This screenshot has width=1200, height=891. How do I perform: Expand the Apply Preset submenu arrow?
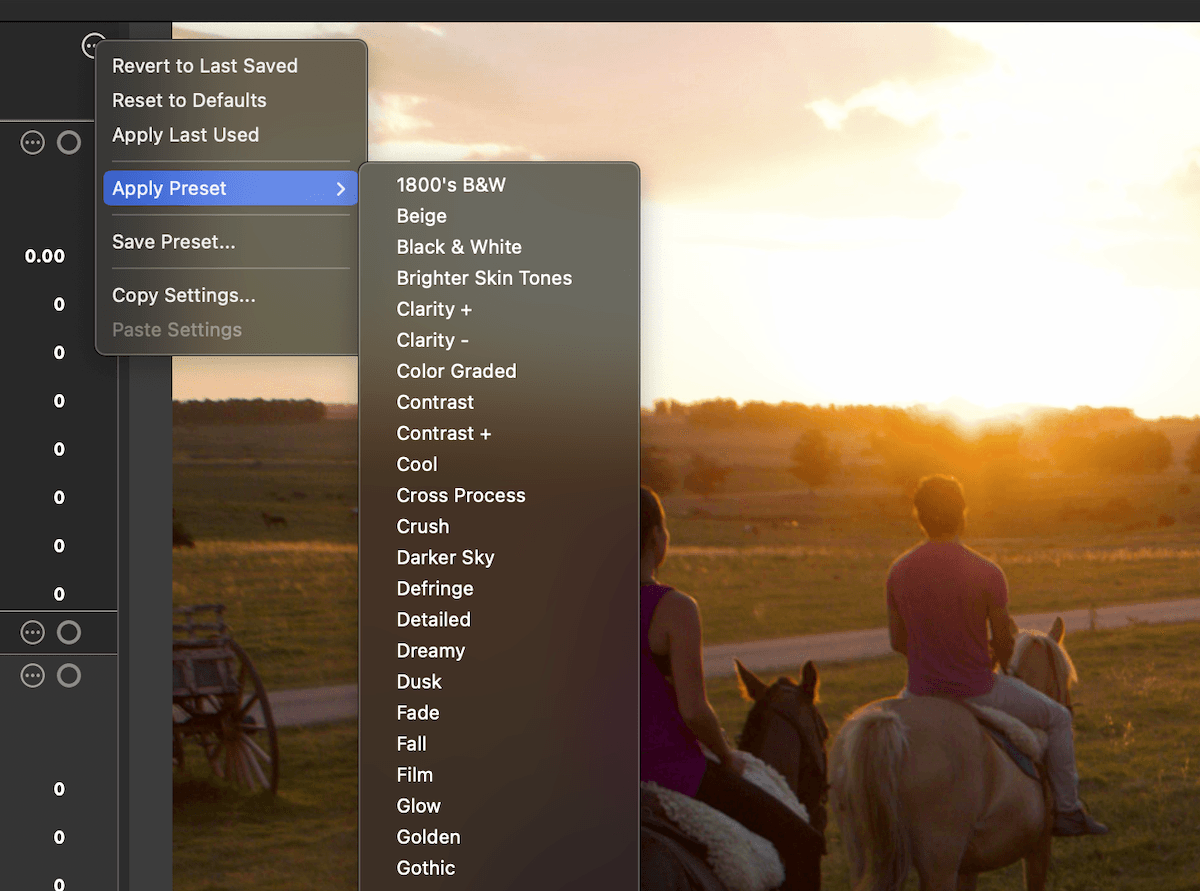[341, 188]
